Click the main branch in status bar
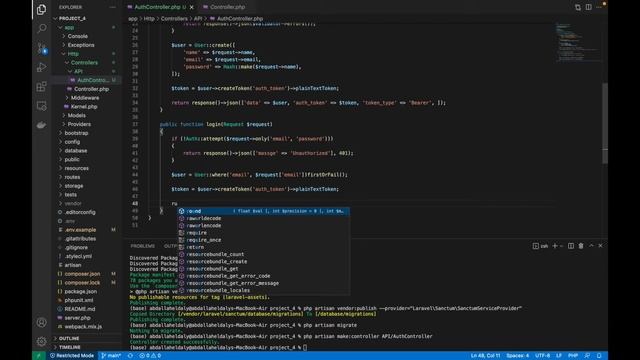640x360 pixels. coord(111,356)
